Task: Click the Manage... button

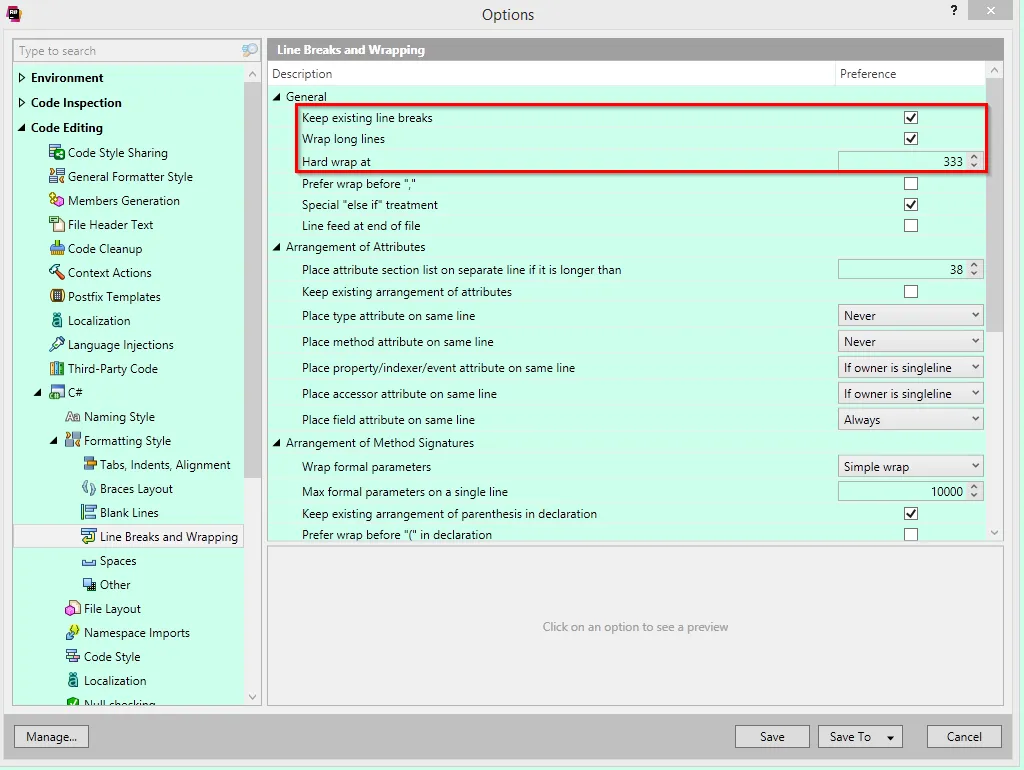Action: 51,737
